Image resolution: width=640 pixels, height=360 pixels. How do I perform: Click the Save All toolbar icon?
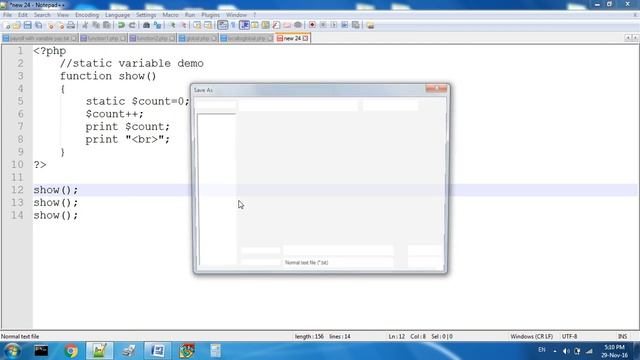point(38,25)
